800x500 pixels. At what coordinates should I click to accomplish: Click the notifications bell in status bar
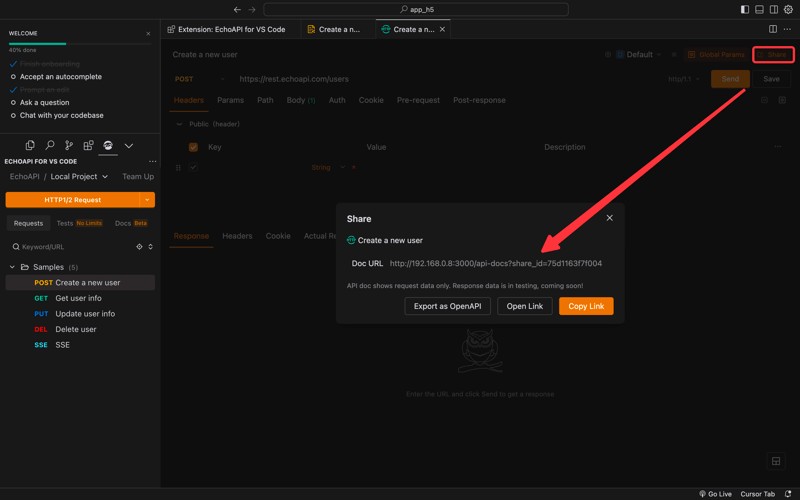[788, 494]
